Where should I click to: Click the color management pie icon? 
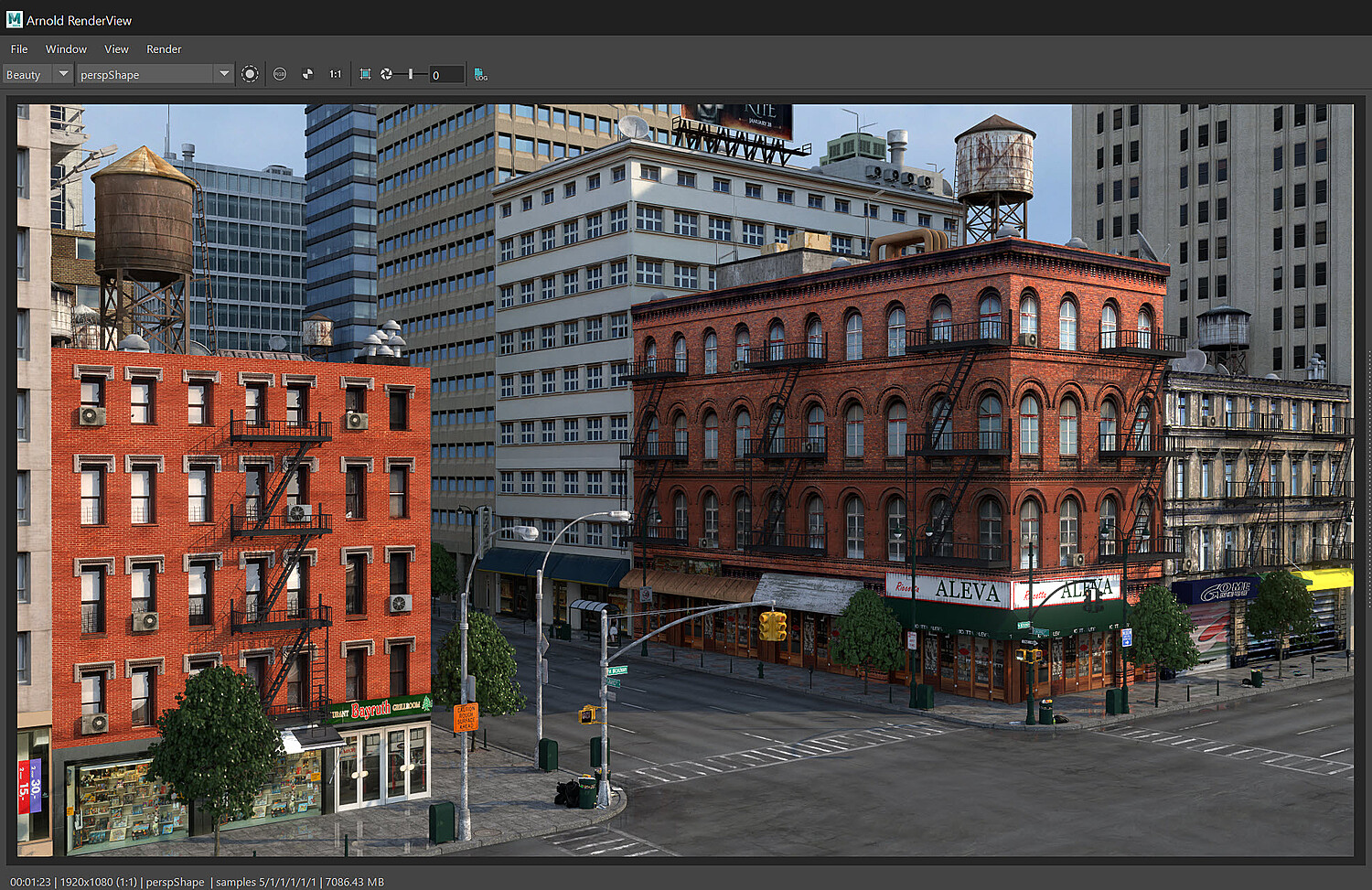pos(308,74)
